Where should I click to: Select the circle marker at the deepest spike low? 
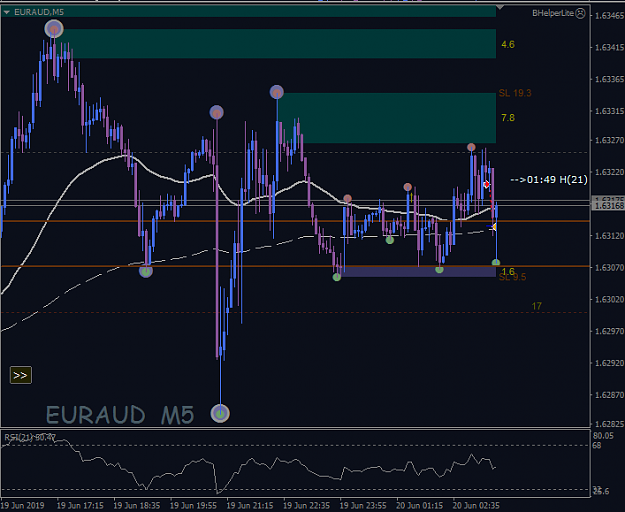pos(220,413)
